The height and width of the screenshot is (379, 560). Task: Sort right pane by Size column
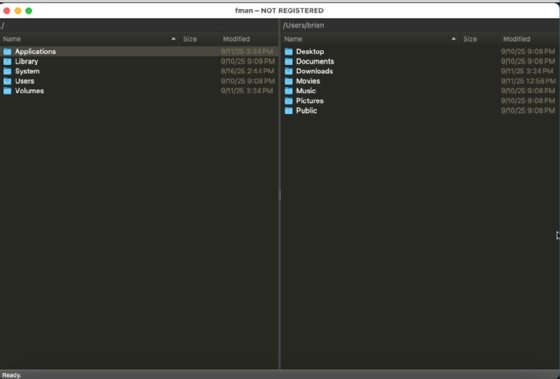click(x=470, y=39)
